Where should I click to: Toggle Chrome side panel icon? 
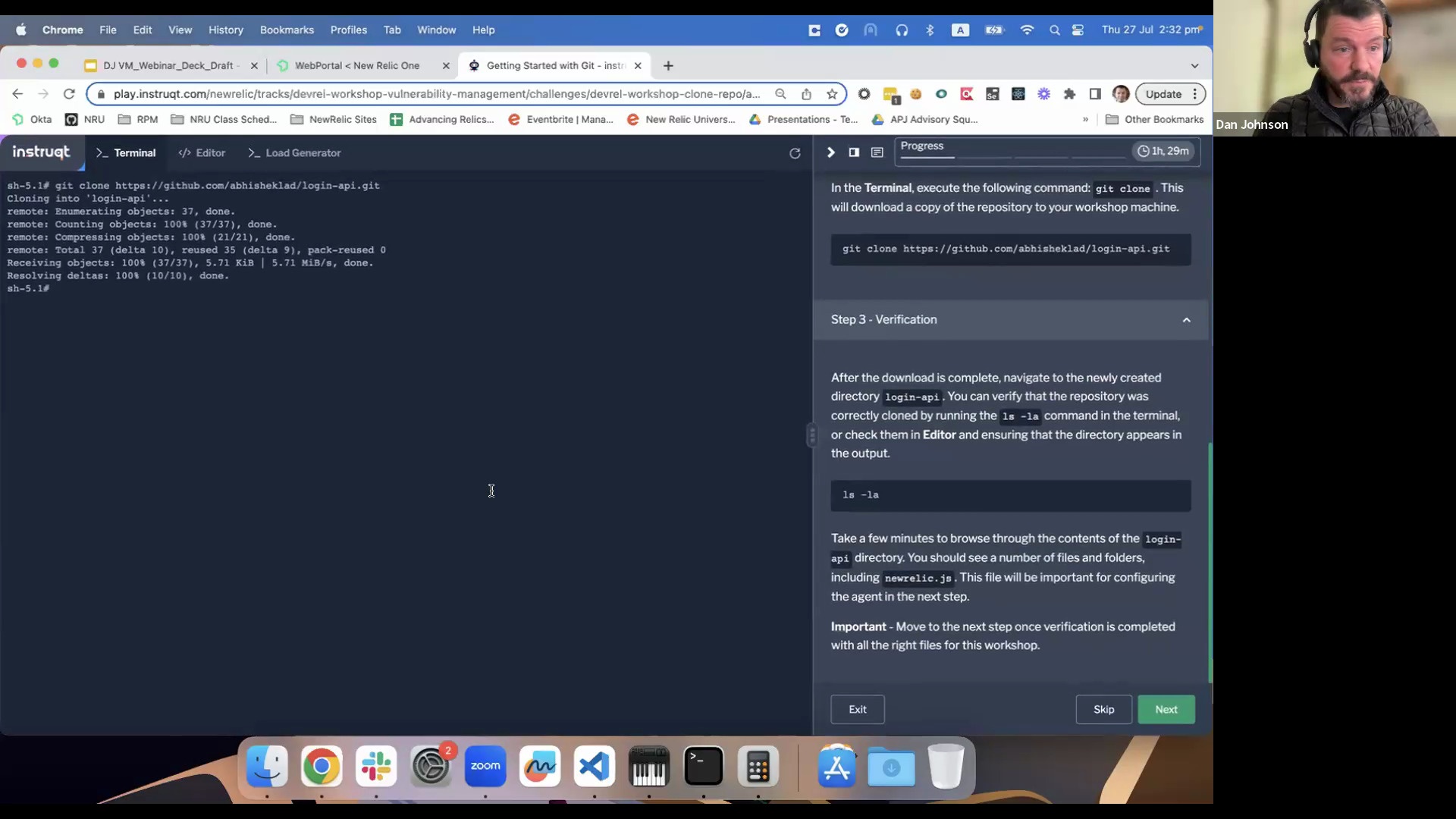pos(1095,94)
